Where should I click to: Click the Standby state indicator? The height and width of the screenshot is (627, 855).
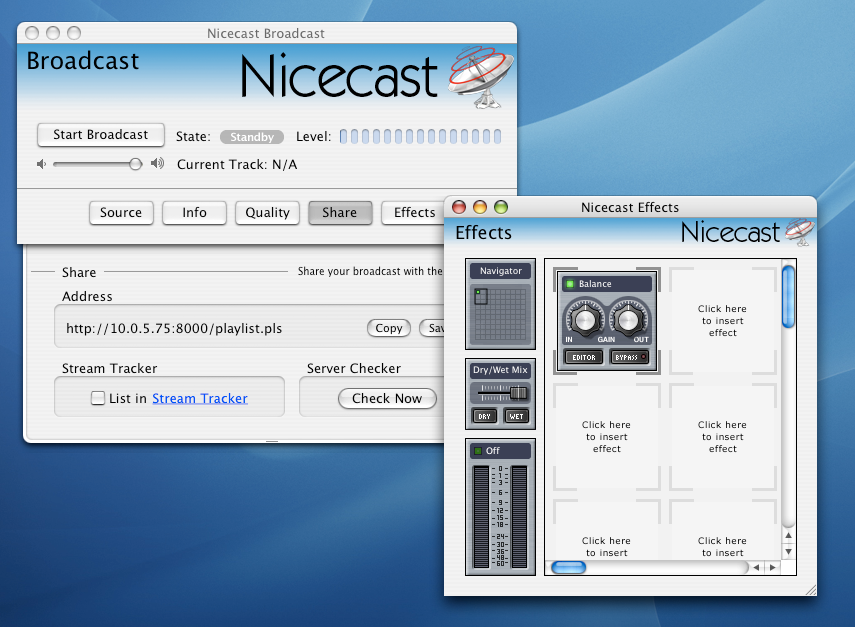pyautogui.click(x=252, y=137)
